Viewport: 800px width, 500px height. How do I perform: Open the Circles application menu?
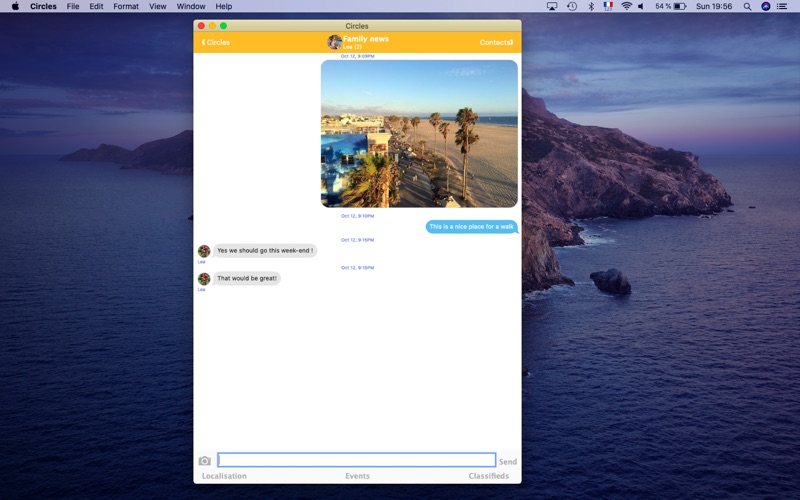pos(43,6)
